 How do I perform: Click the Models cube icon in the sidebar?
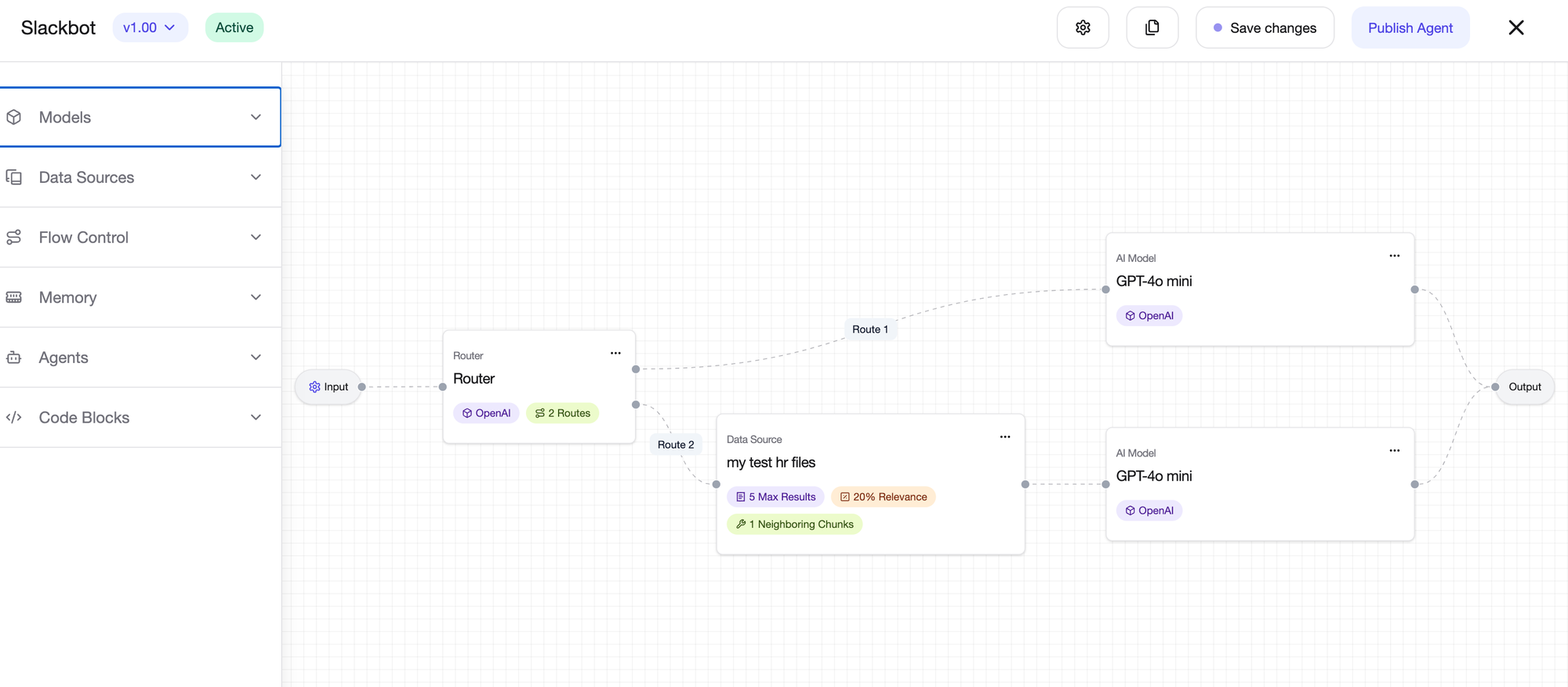coord(14,117)
